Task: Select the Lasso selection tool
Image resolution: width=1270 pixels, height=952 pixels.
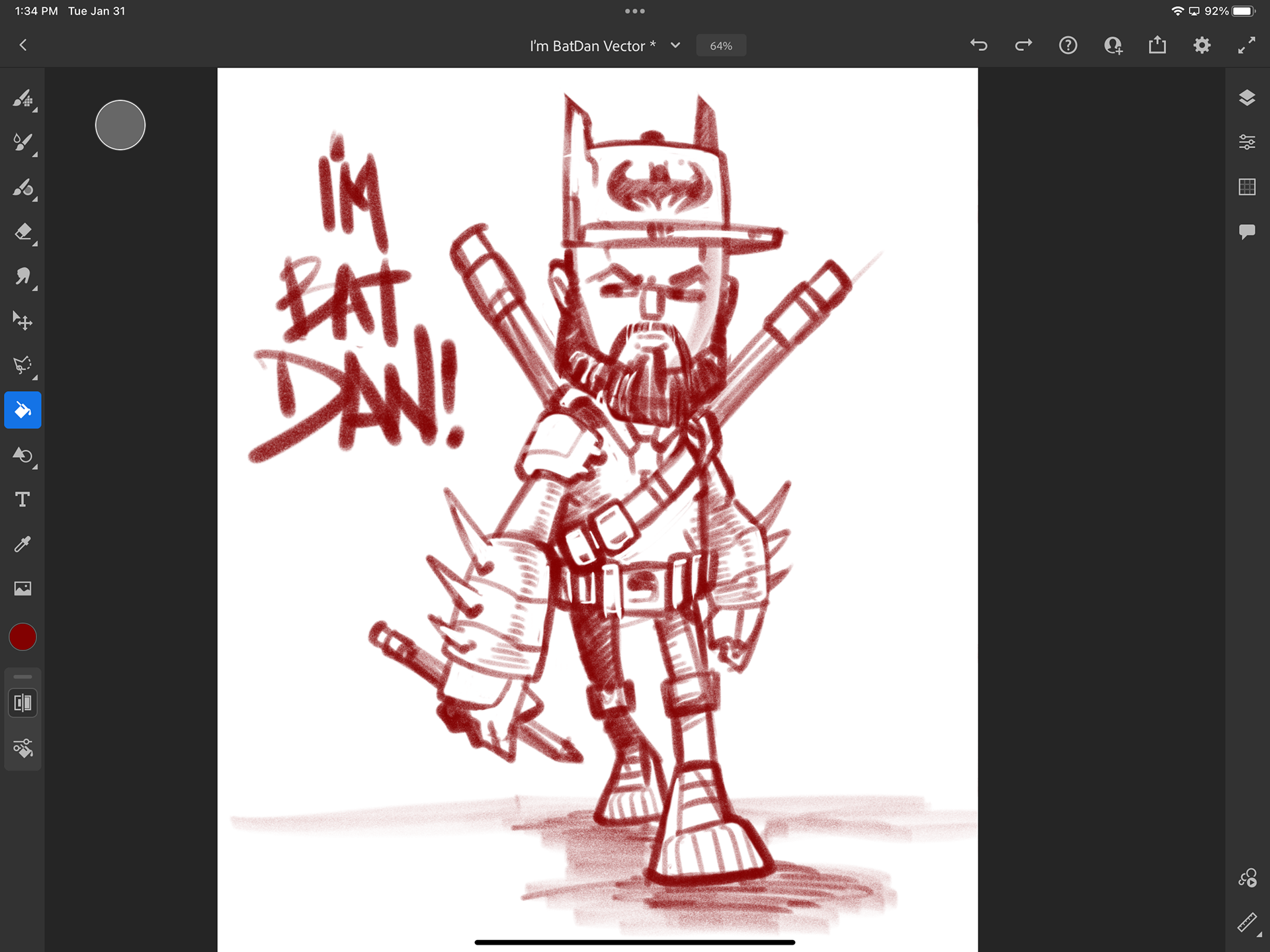Action: point(22,366)
